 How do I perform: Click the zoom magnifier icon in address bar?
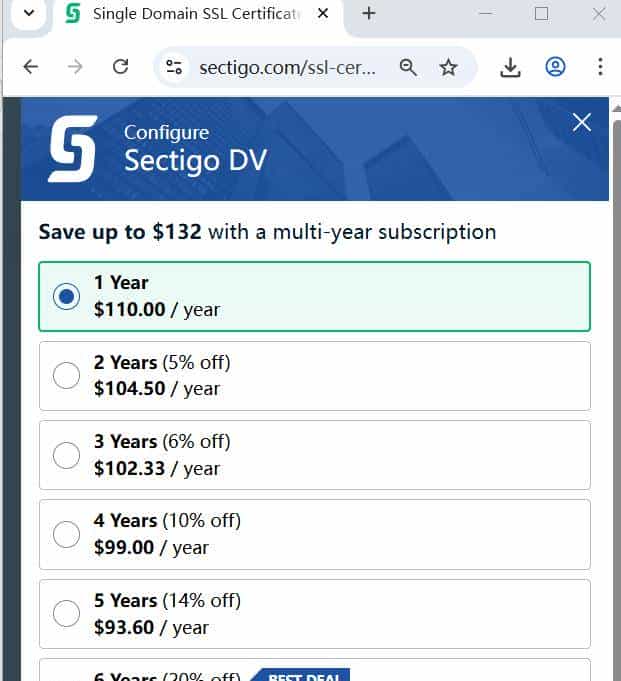(407, 67)
